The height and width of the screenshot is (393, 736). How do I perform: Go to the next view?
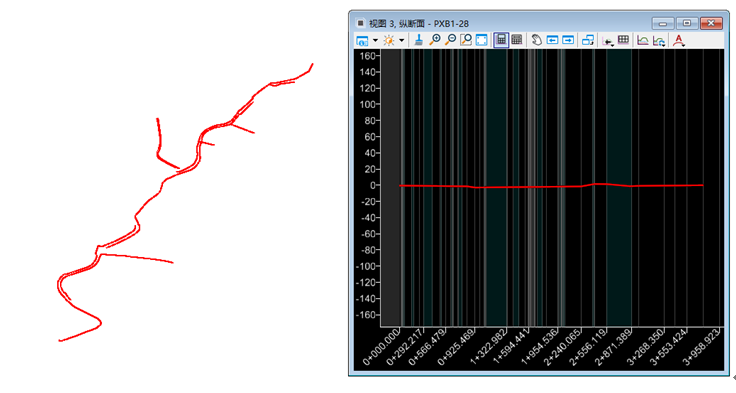[568, 40]
